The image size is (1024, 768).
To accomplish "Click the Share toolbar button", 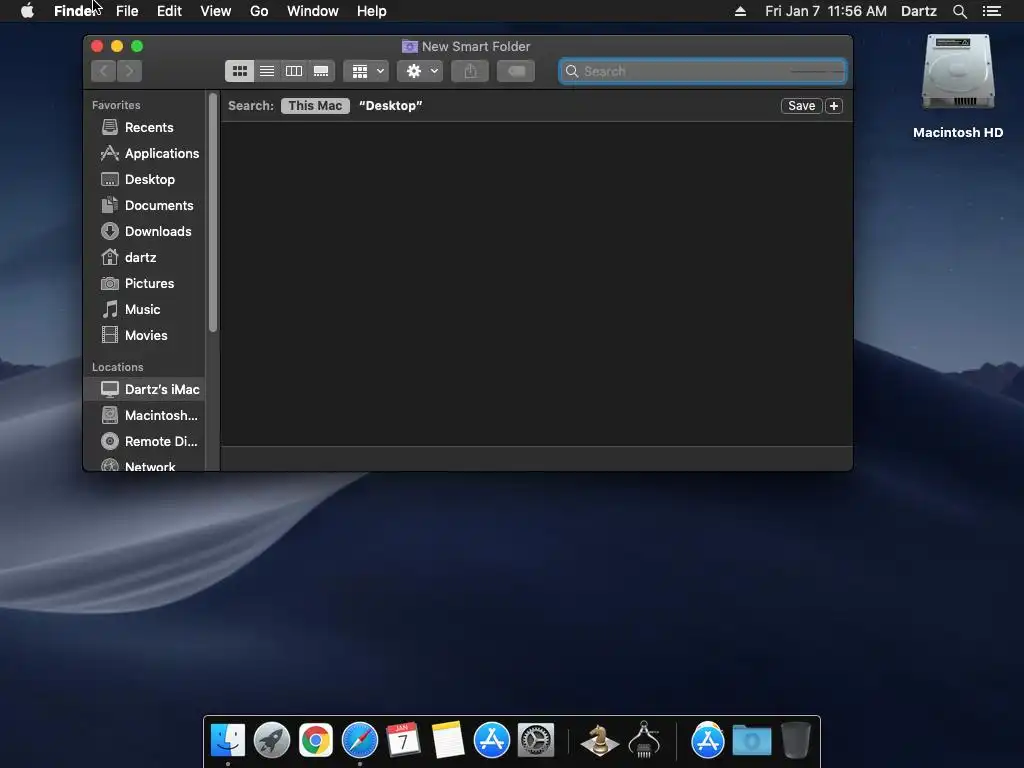I will (470, 71).
